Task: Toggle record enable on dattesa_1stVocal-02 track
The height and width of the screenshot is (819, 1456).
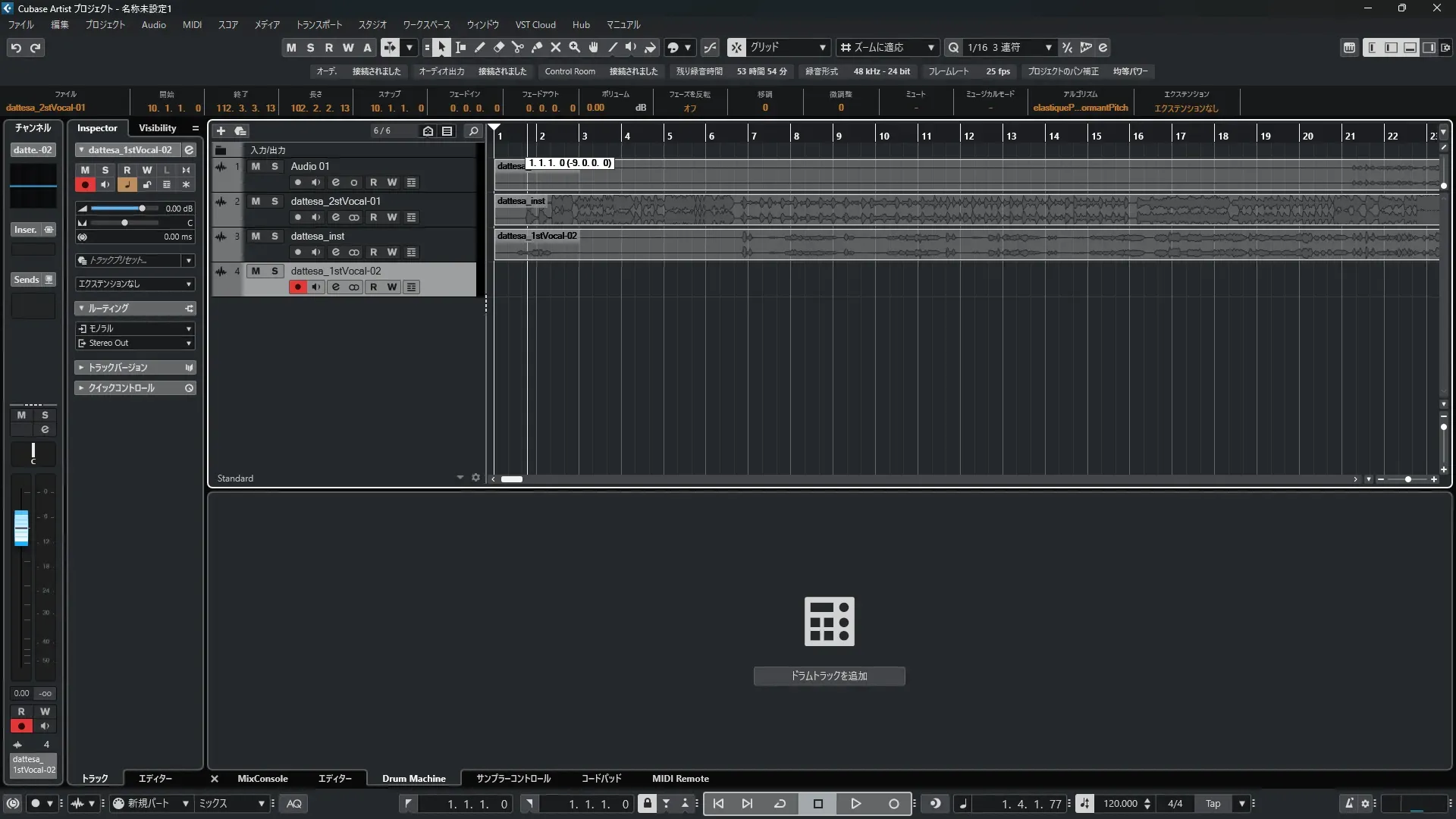Action: [297, 287]
